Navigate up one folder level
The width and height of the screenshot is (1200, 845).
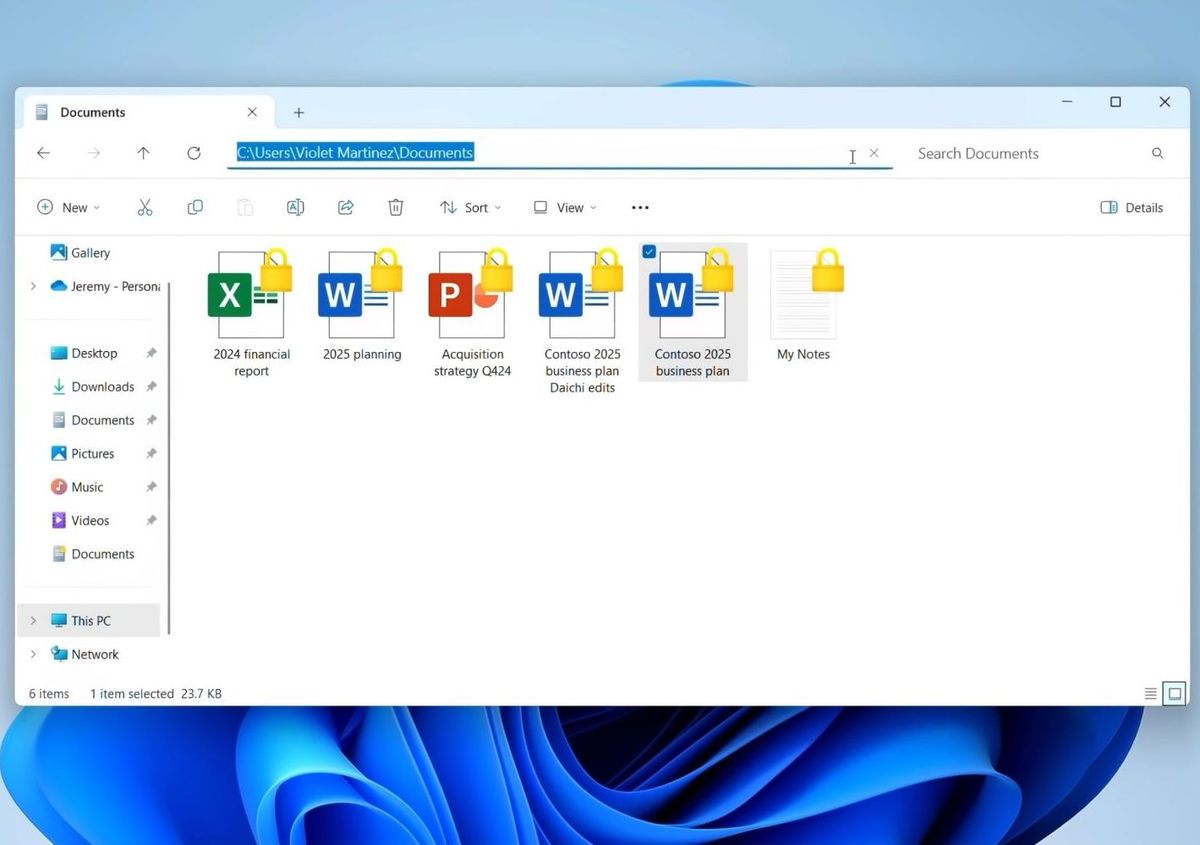pos(143,153)
